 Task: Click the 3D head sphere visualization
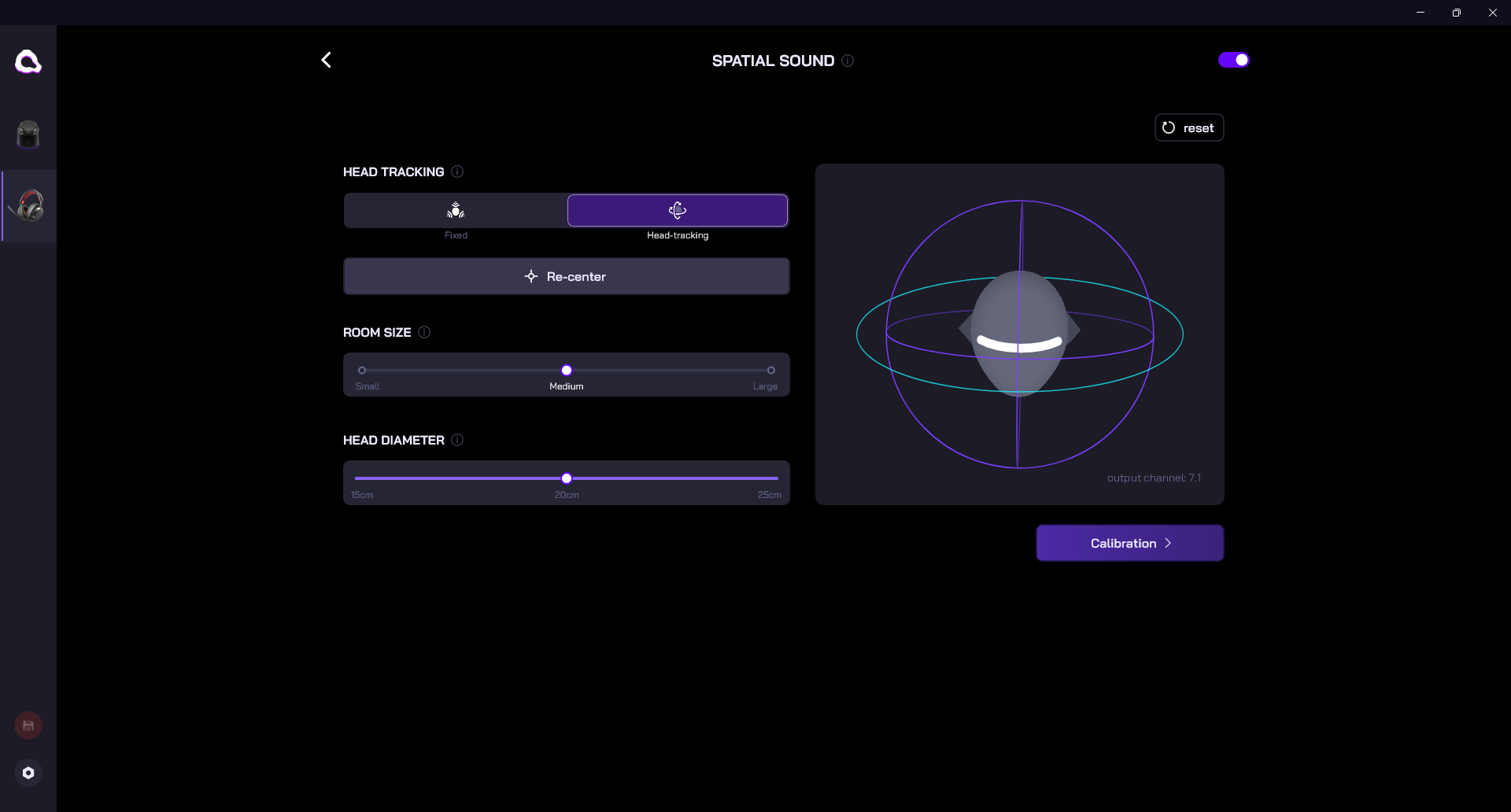coord(1019,334)
